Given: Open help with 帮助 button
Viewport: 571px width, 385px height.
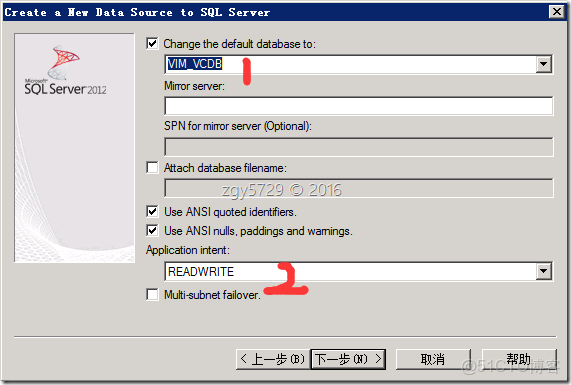Looking at the screenshot, I should point(519,360).
